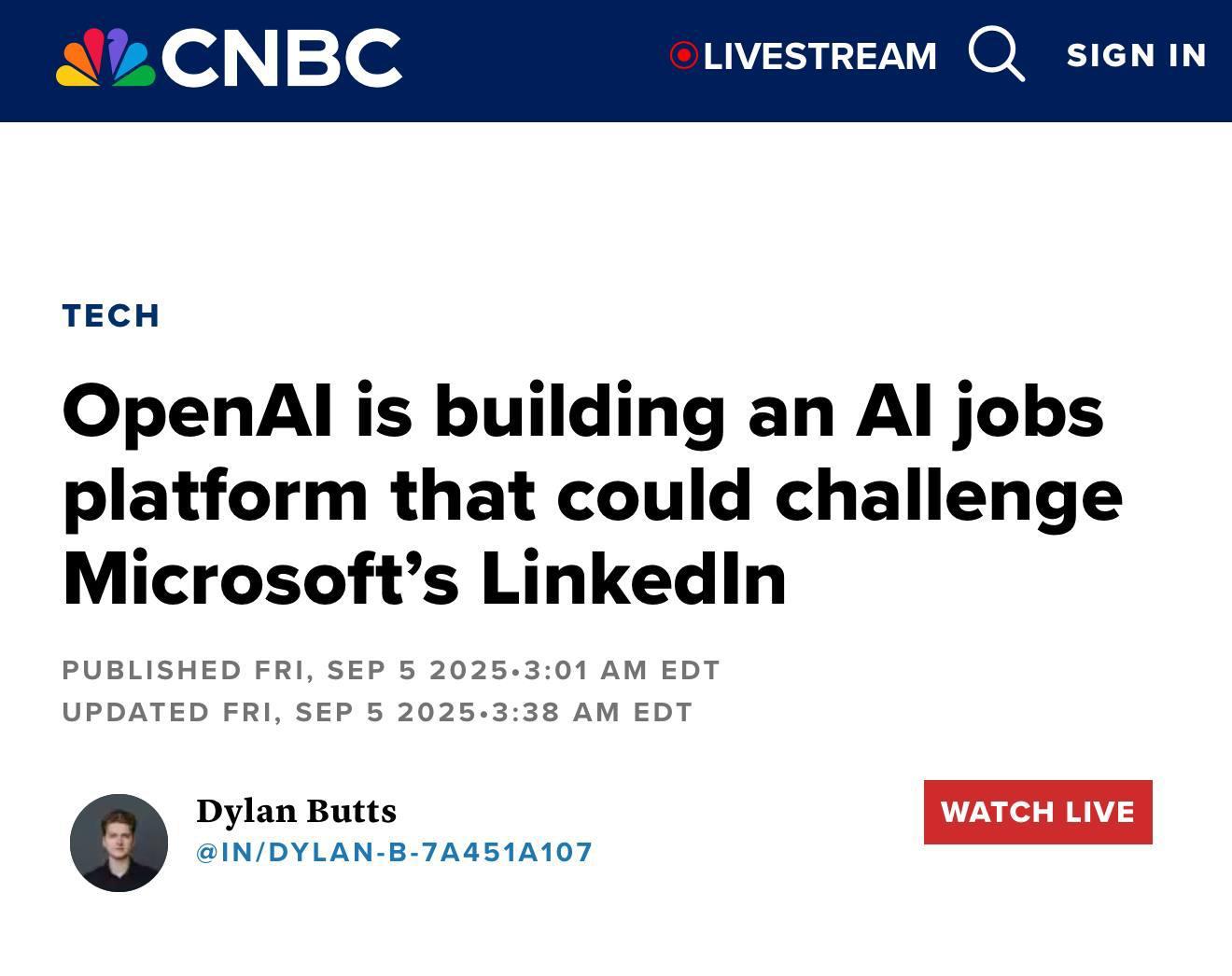Click the CNBC wordmark in header
Screen dimensions: 1232x976
(282, 58)
